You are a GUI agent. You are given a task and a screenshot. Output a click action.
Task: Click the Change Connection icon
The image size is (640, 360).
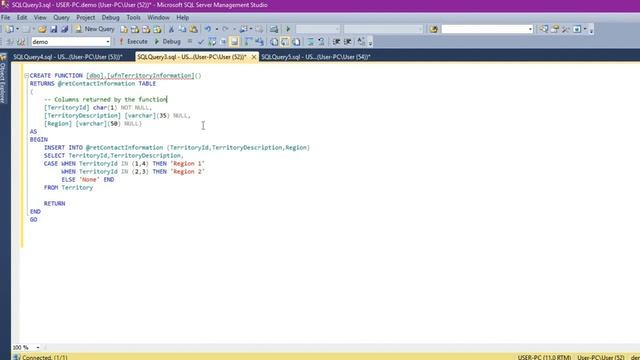[x=21, y=42]
